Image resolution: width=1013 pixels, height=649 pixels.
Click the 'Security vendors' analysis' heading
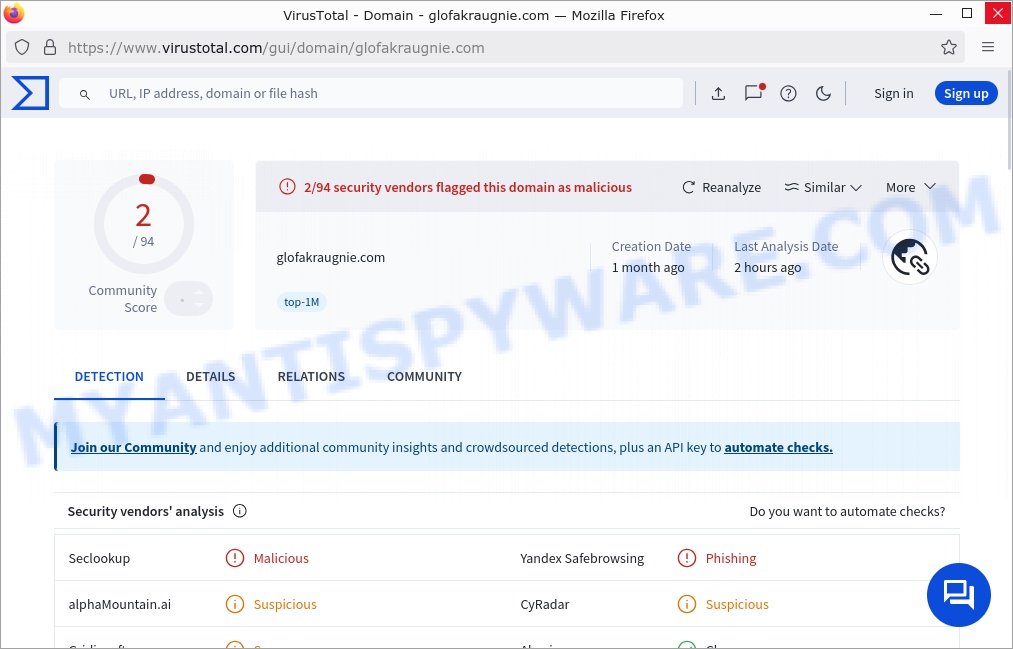pos(145,511)
